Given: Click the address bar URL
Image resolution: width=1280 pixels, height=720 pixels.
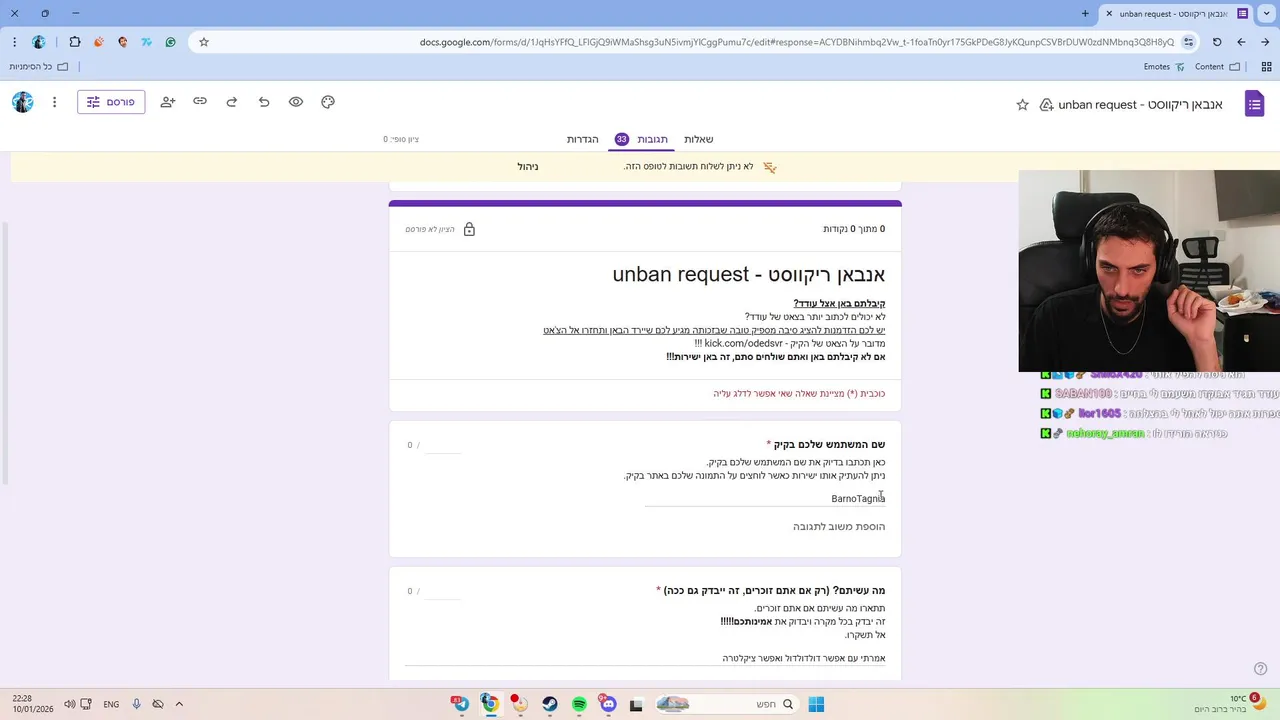Looking at the screenshot, I should point(797,42).
